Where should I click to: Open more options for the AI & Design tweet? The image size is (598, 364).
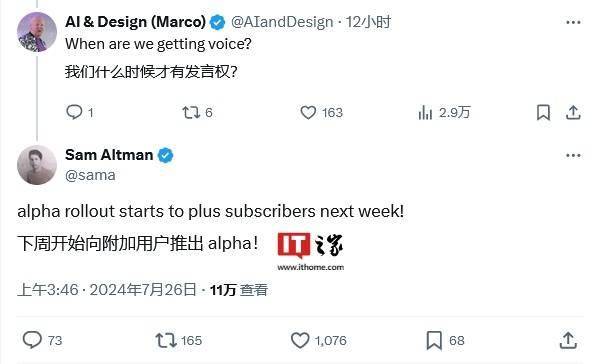573,23
